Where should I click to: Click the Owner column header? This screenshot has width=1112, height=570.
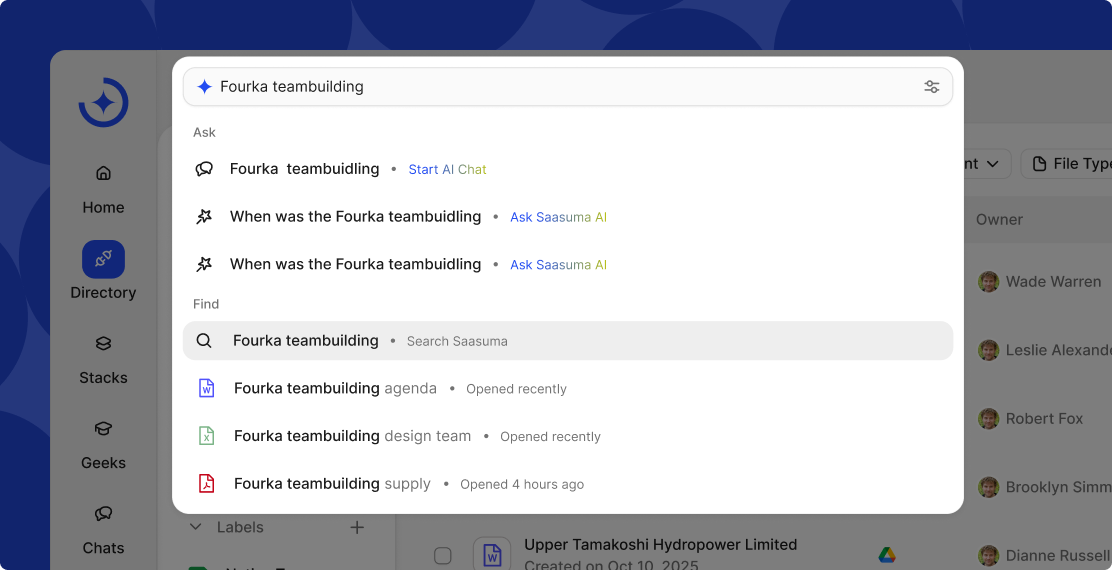click(x=999, y=220)
